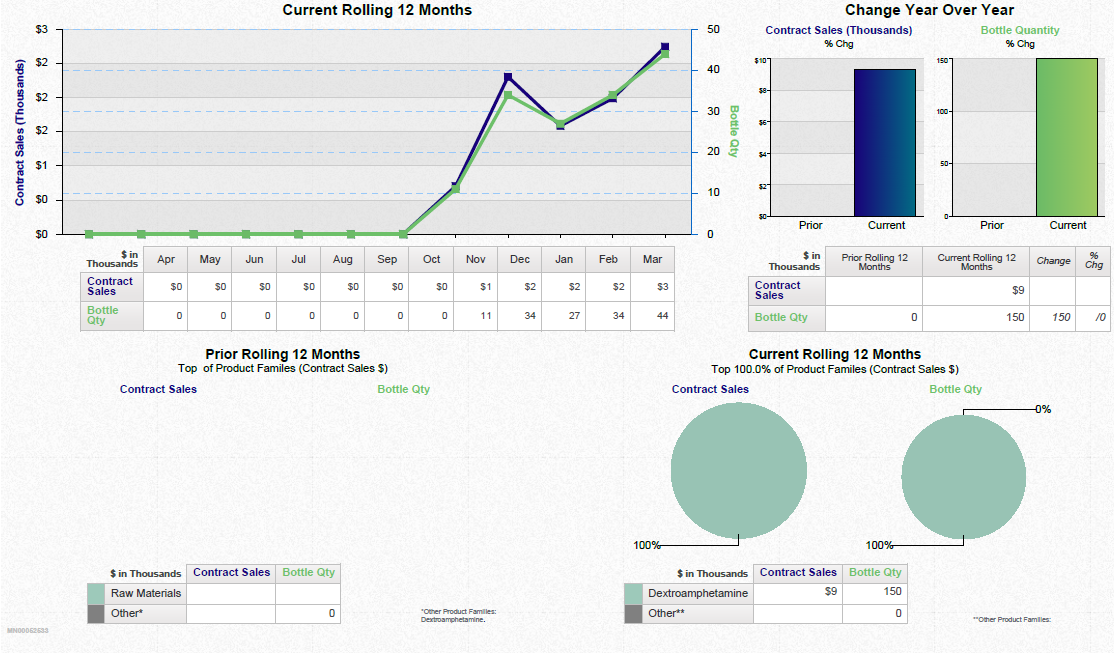
Task: Click the Bottle Qty pie chart
Action: click(x=963, y=478)
